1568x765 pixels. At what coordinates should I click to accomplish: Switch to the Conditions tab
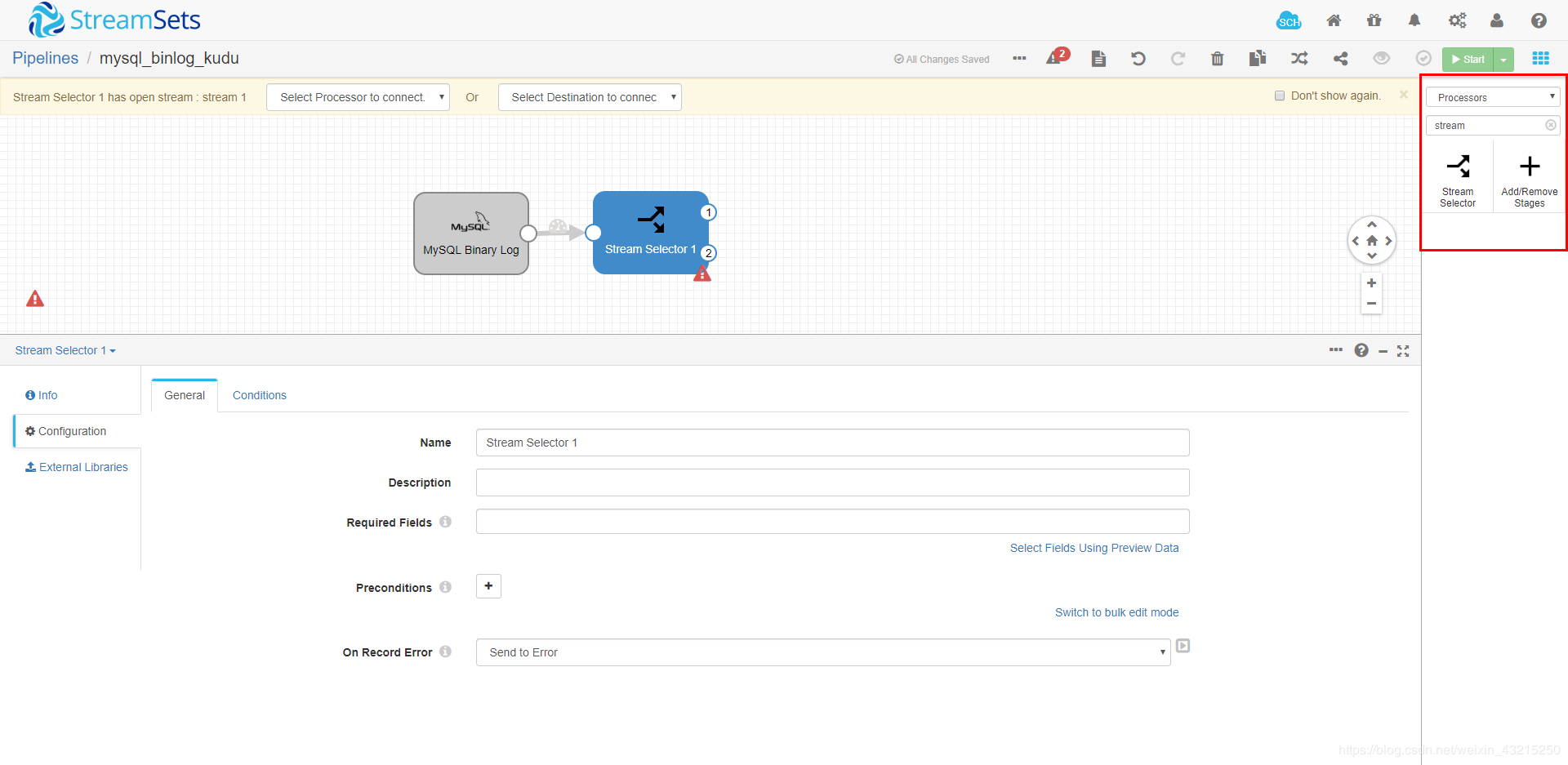pos(259,394)
